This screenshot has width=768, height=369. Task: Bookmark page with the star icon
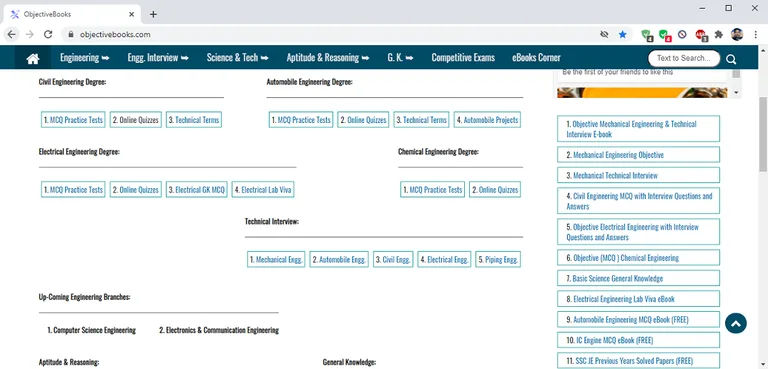click(623, 34)
